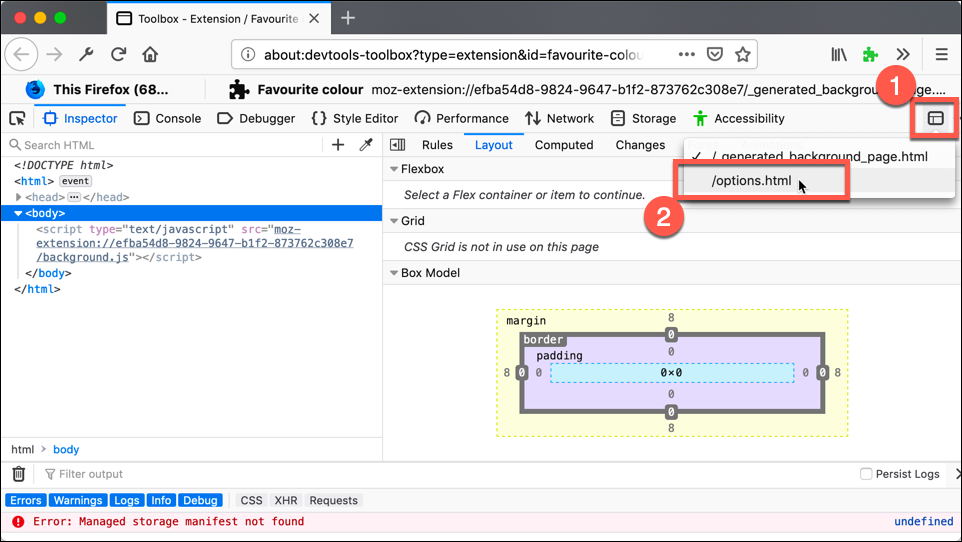Image resolution: width=962 pixels, height=542 pixels.
Task: Save page to Pocket icon
Action: (x=715, y=55)
